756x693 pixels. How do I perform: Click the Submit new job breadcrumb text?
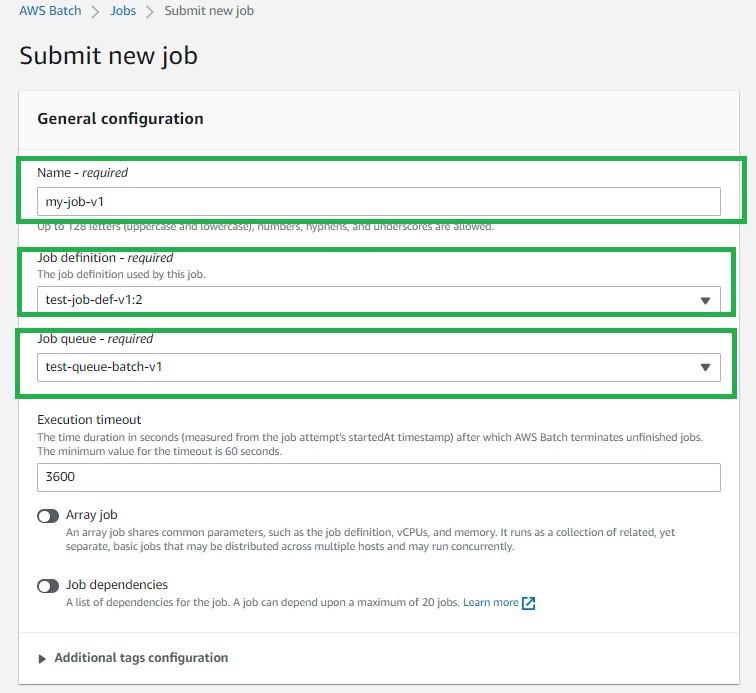(209, 11)
